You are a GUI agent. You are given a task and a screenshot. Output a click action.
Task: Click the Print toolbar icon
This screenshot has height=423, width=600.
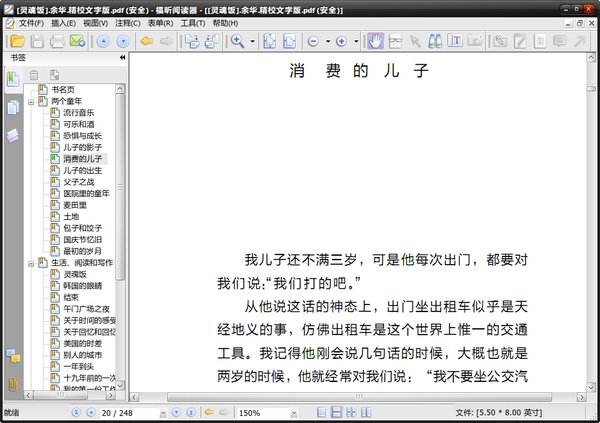click(57, 41)
